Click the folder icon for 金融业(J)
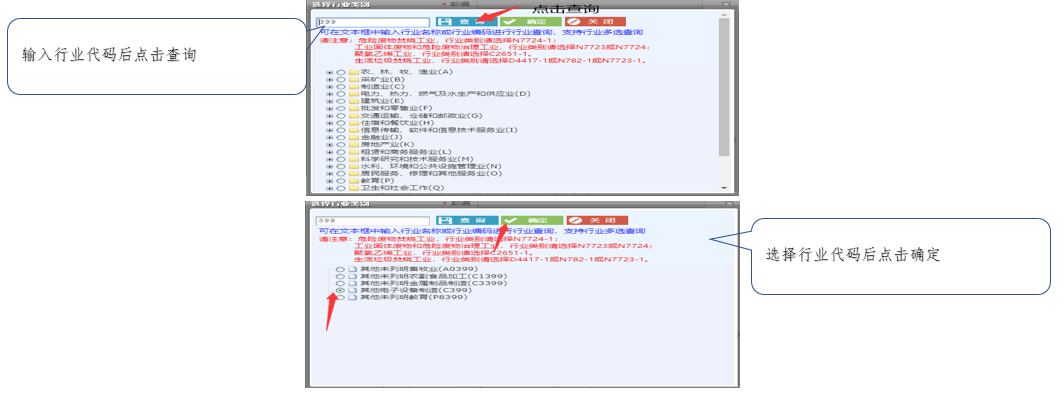 353,137
